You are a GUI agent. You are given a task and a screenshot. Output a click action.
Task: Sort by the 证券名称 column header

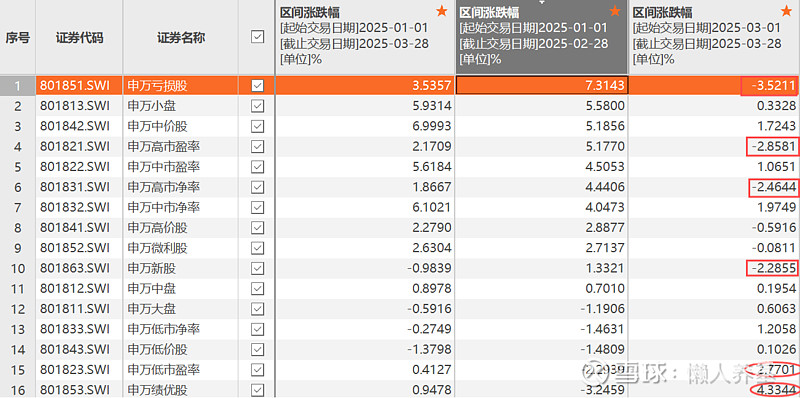coord(181,37)
